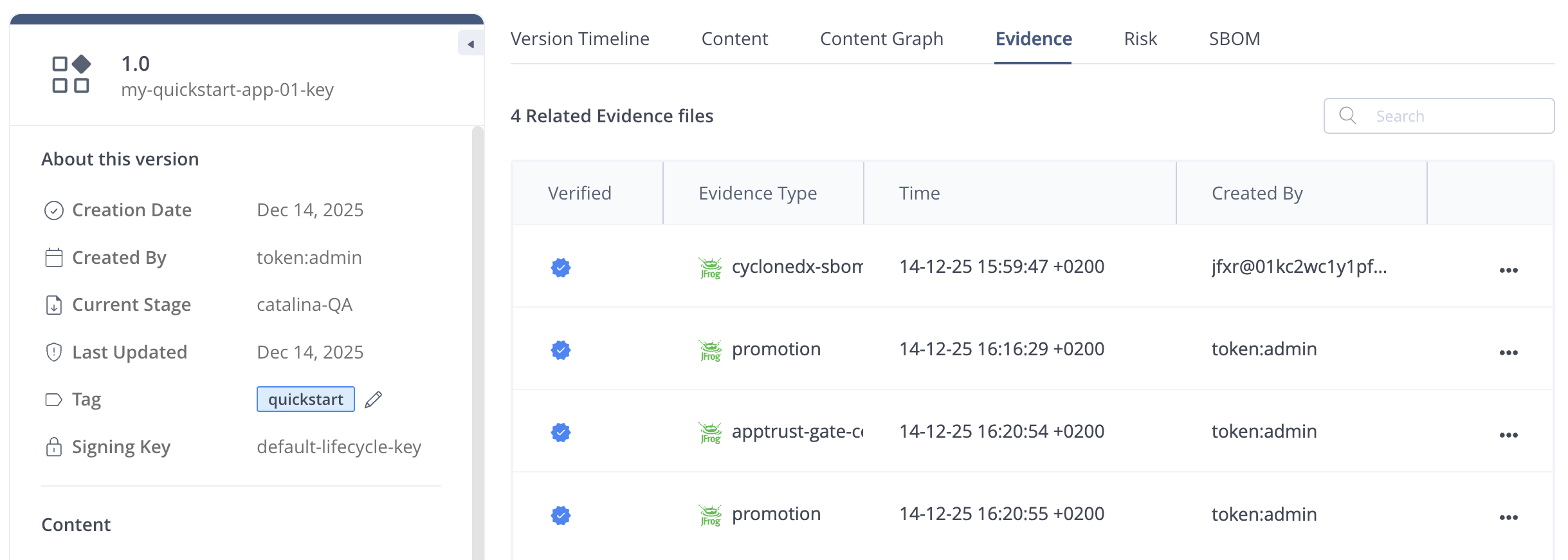1568x560 pixels.
Task: Focus the evidence Search field
Action: pyautogui.click(x=1439, y=116)
